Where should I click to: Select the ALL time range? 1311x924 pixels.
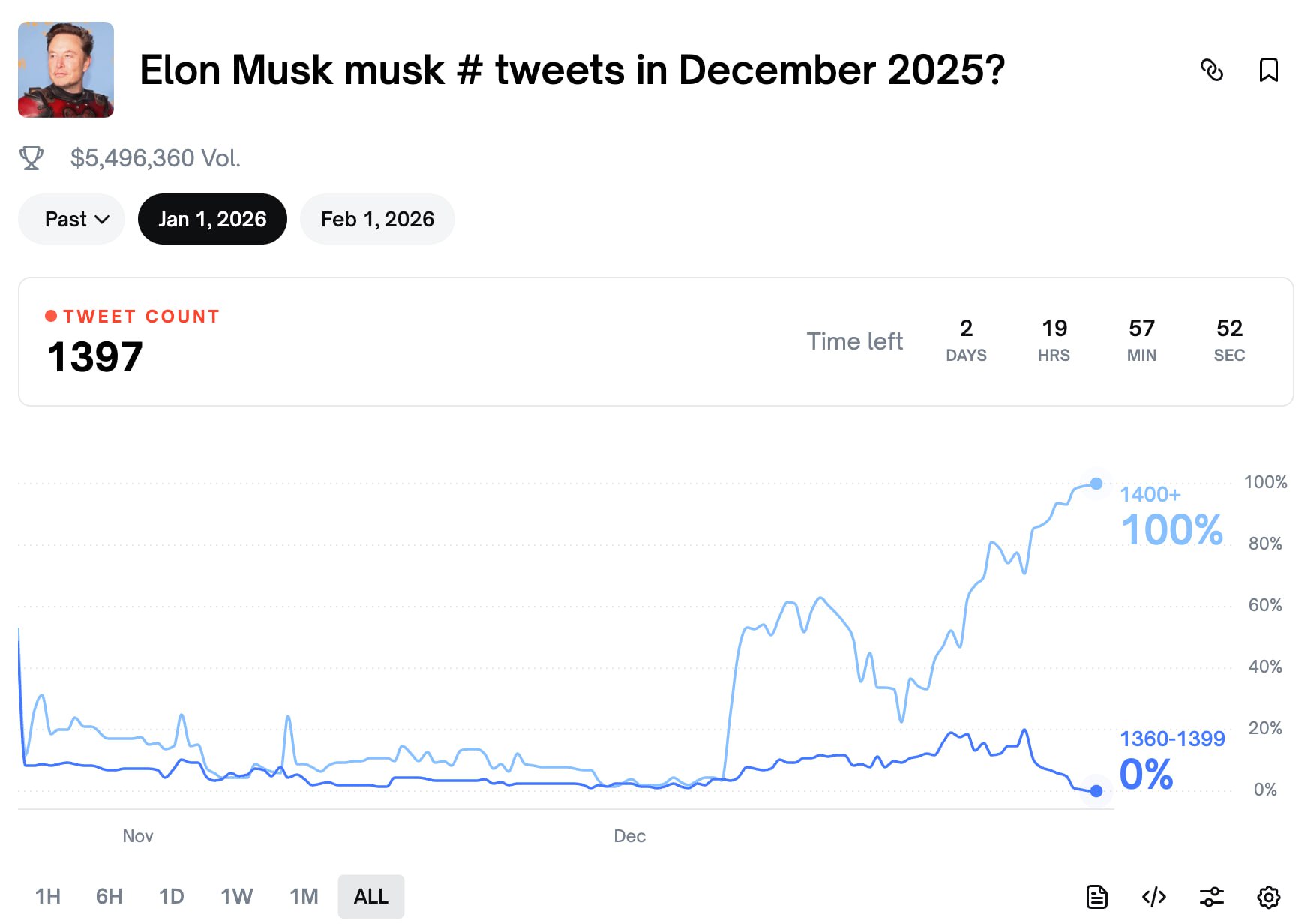coord(370,896)
